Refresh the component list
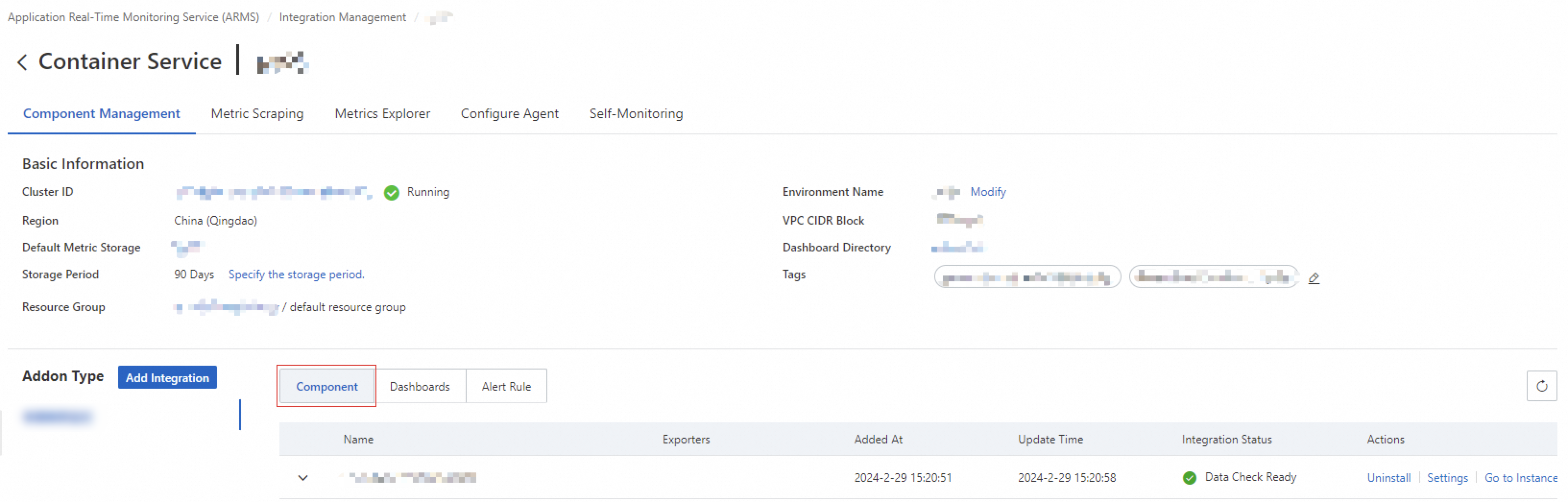The width and height of the screenshot is (1568, 502). (1541, 386)
